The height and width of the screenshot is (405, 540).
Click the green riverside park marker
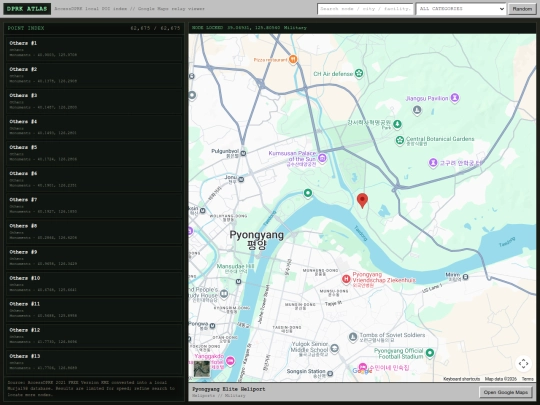(308, 193)
